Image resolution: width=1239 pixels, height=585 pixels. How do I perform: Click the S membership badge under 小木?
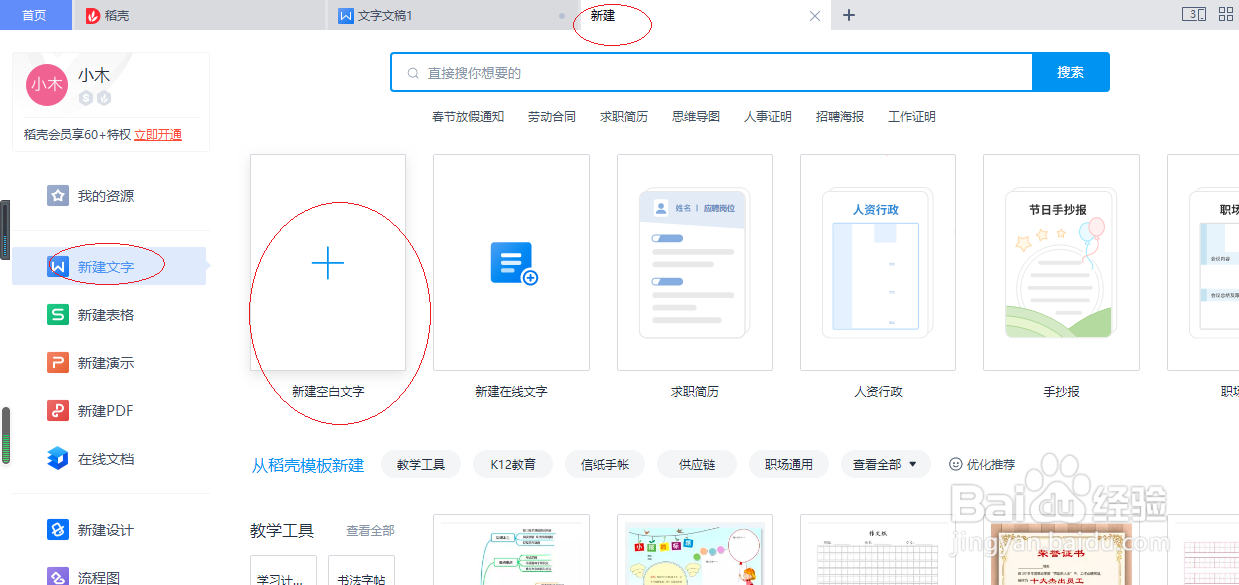(86, 98)
